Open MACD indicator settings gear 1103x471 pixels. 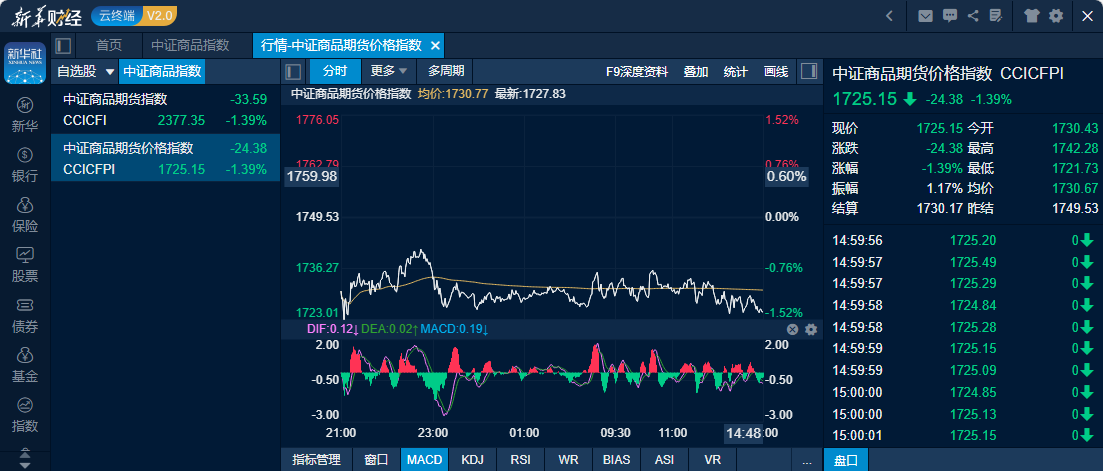pyautogui.click(x=811, y=329)
